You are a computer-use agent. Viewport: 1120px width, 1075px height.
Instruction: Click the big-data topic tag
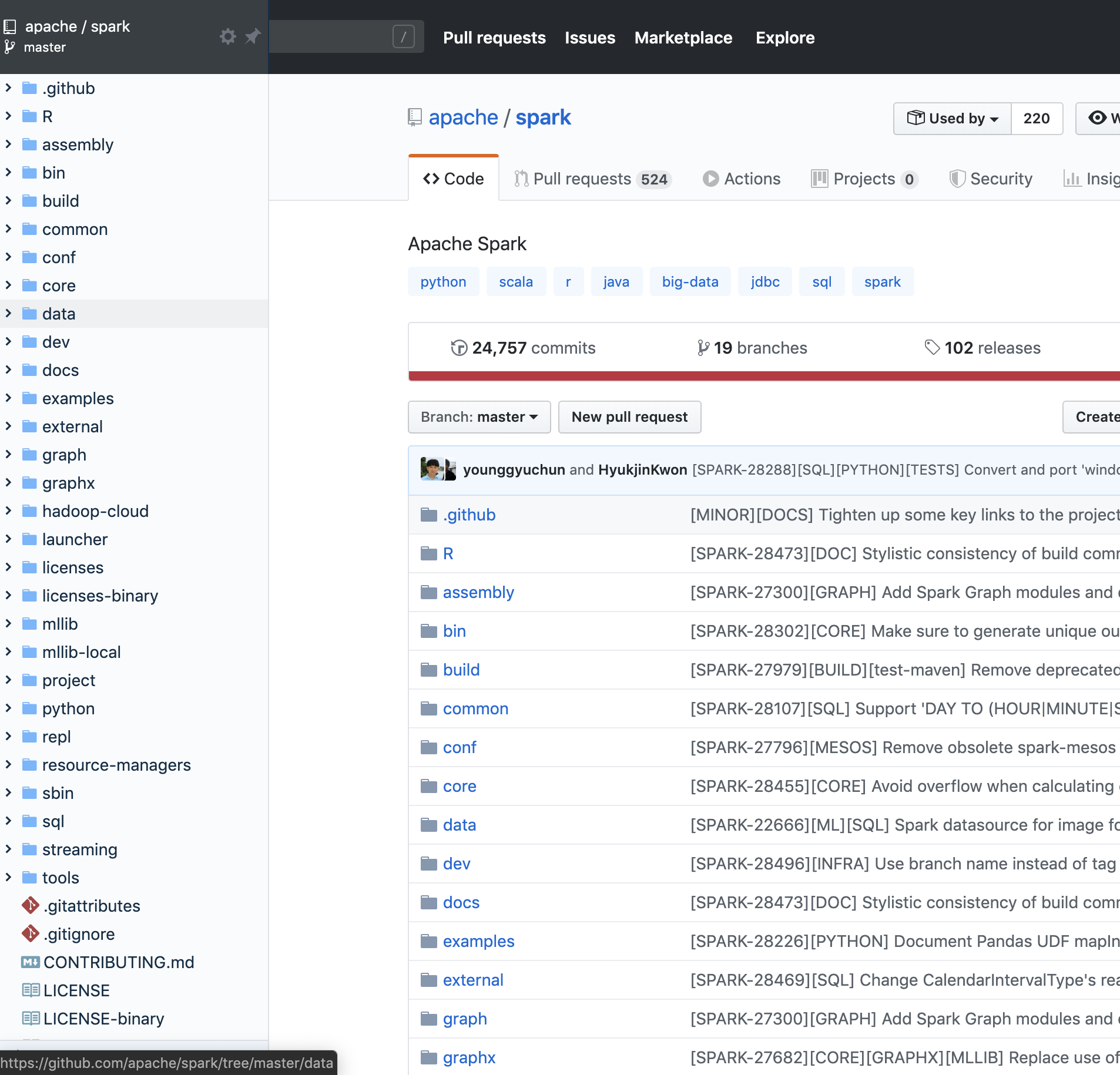click(690, 282)
